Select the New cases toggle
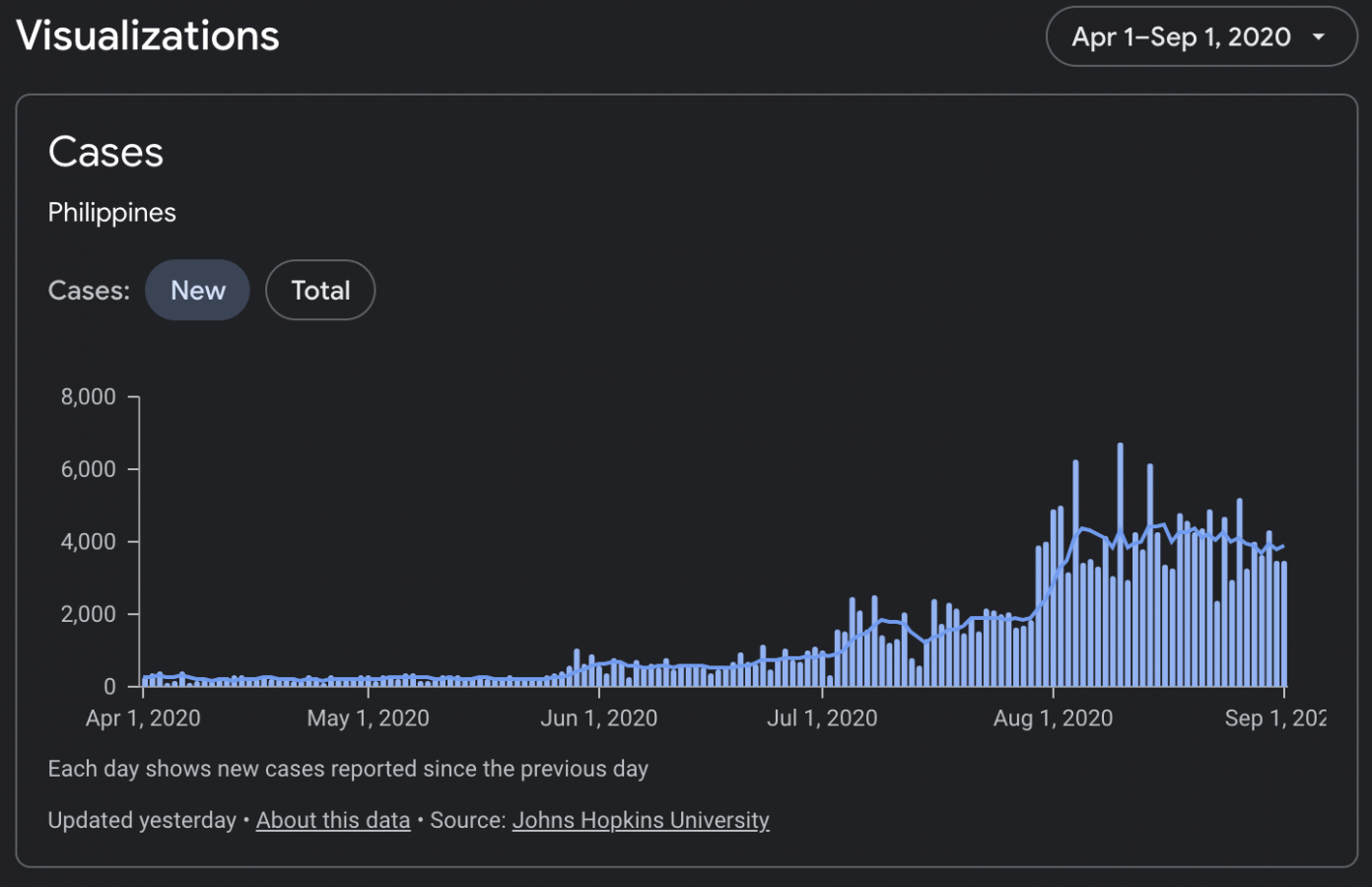The image size is (1372, 887). [x=197, y=291]
